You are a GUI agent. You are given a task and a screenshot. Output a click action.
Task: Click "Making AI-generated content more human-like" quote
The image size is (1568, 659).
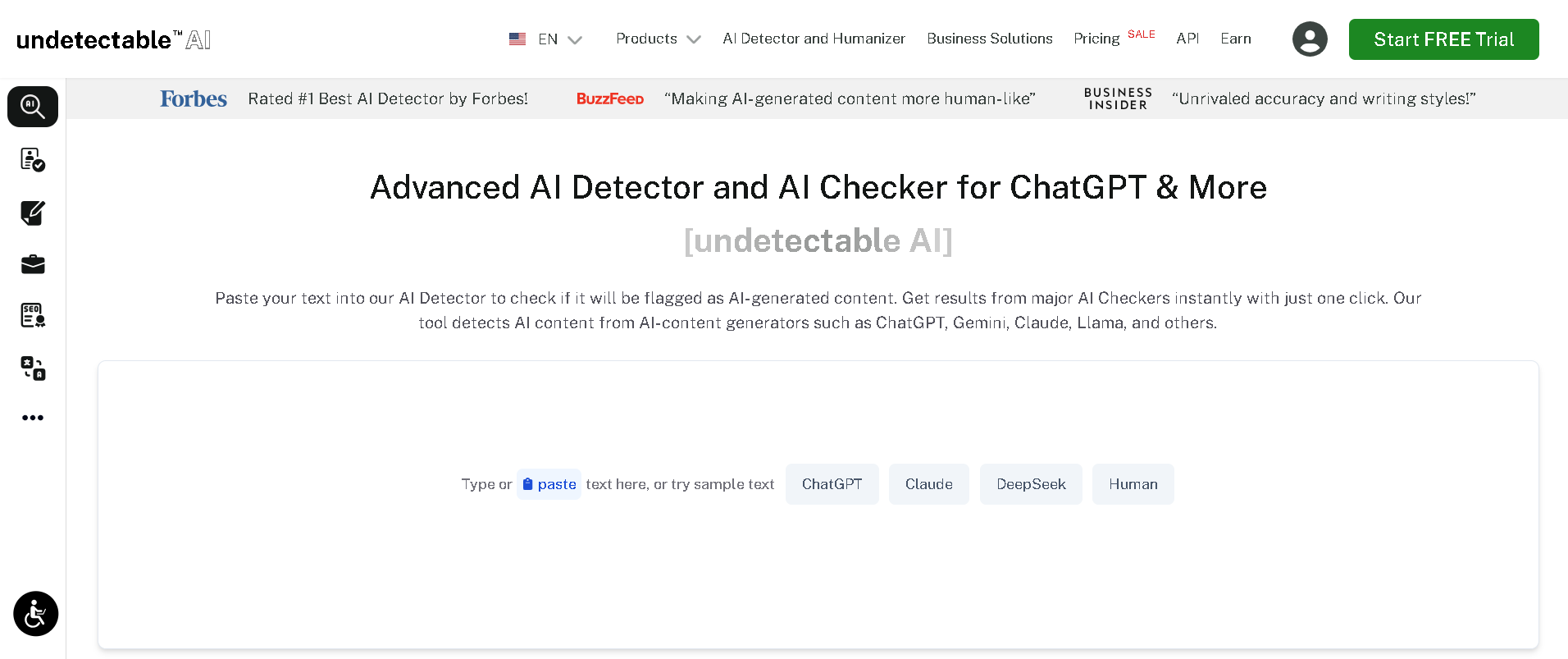coord(850,98)
